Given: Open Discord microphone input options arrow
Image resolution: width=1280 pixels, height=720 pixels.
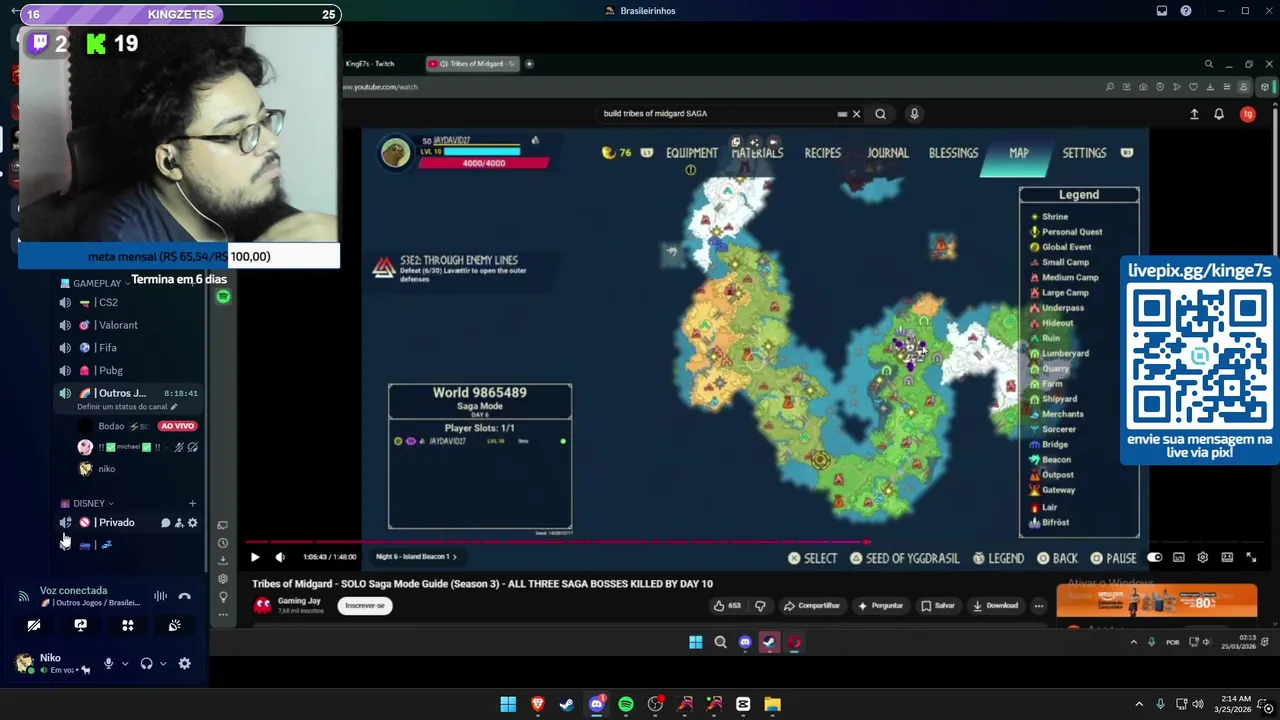Looking at the screenshot, I should pos(125,664).
